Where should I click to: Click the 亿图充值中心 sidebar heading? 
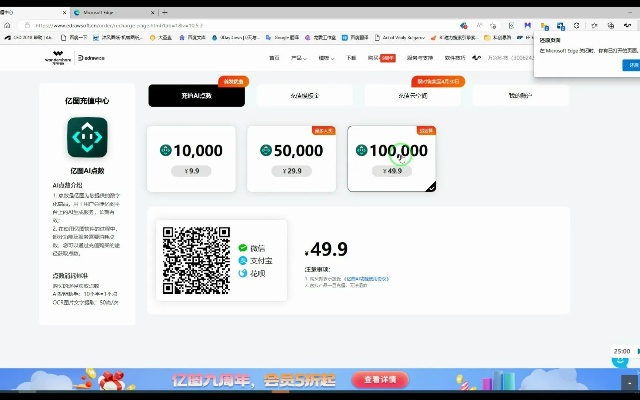(x=87, y=101)
